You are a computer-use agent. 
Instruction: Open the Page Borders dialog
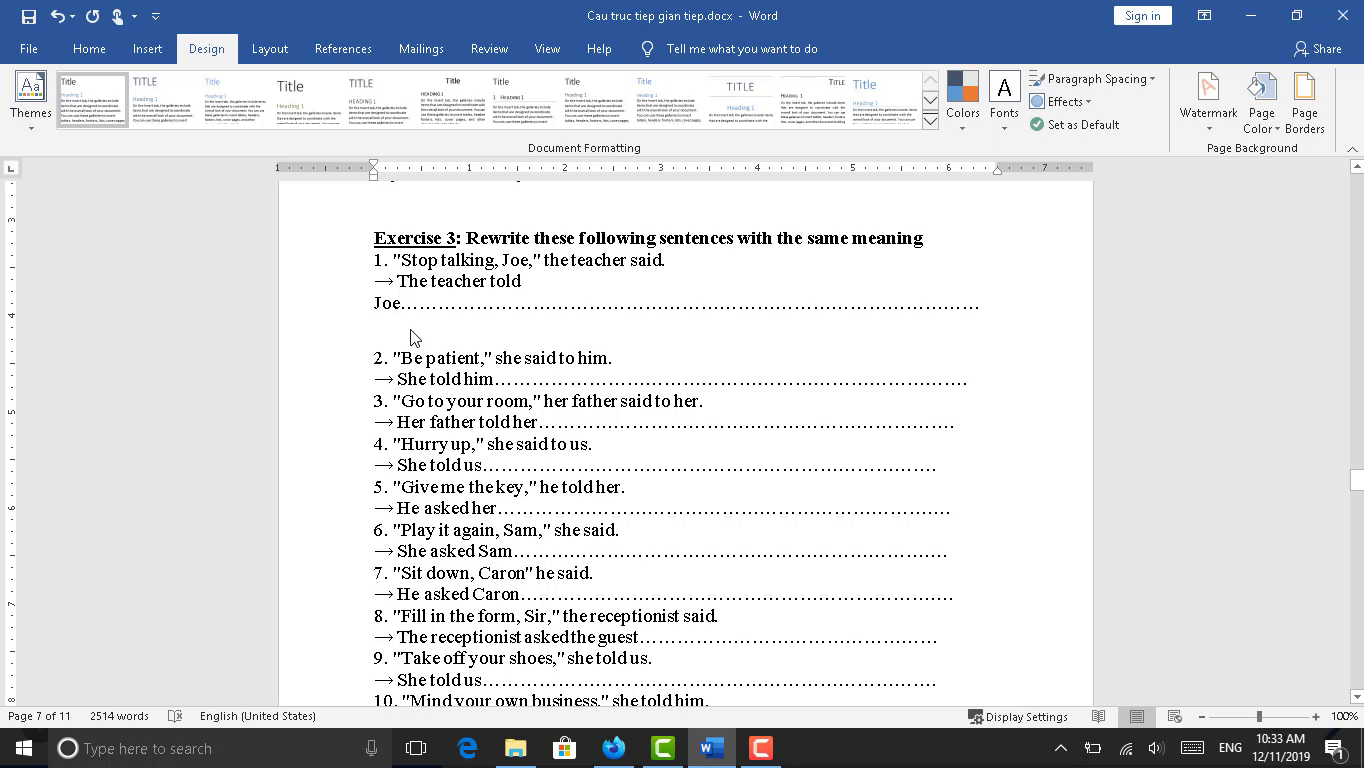pos(1304,101)
